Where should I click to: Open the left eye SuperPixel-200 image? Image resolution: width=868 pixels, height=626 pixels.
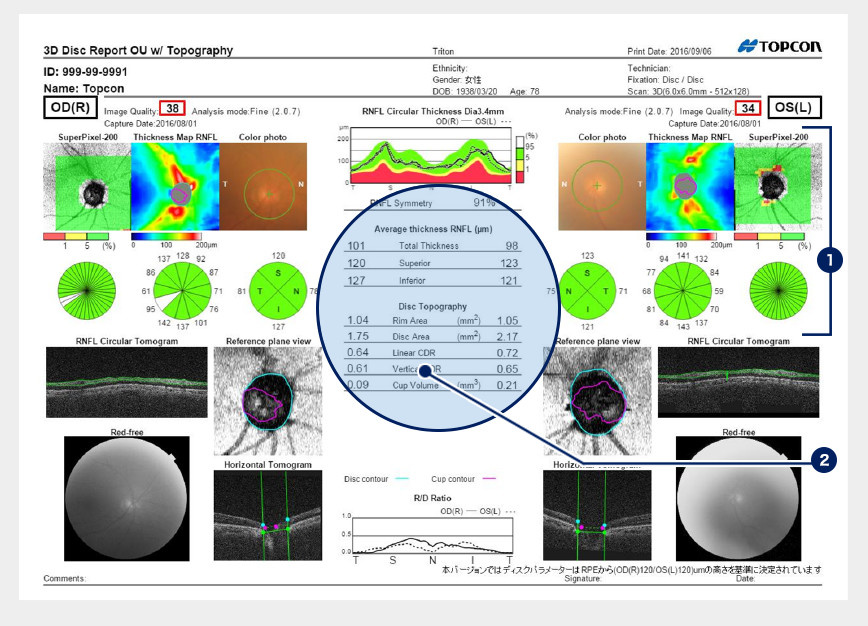[777, 187]
